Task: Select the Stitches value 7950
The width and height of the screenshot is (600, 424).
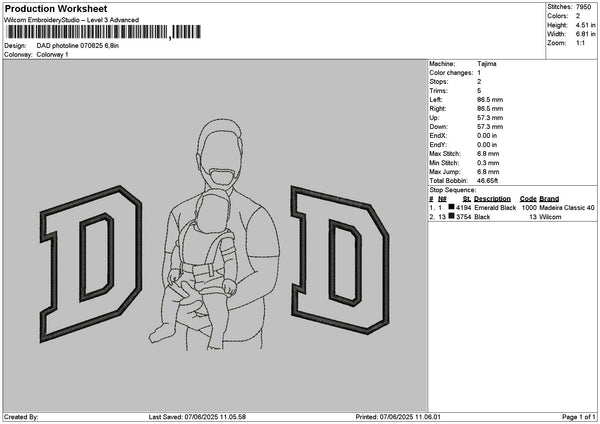Action: [583, 7]
